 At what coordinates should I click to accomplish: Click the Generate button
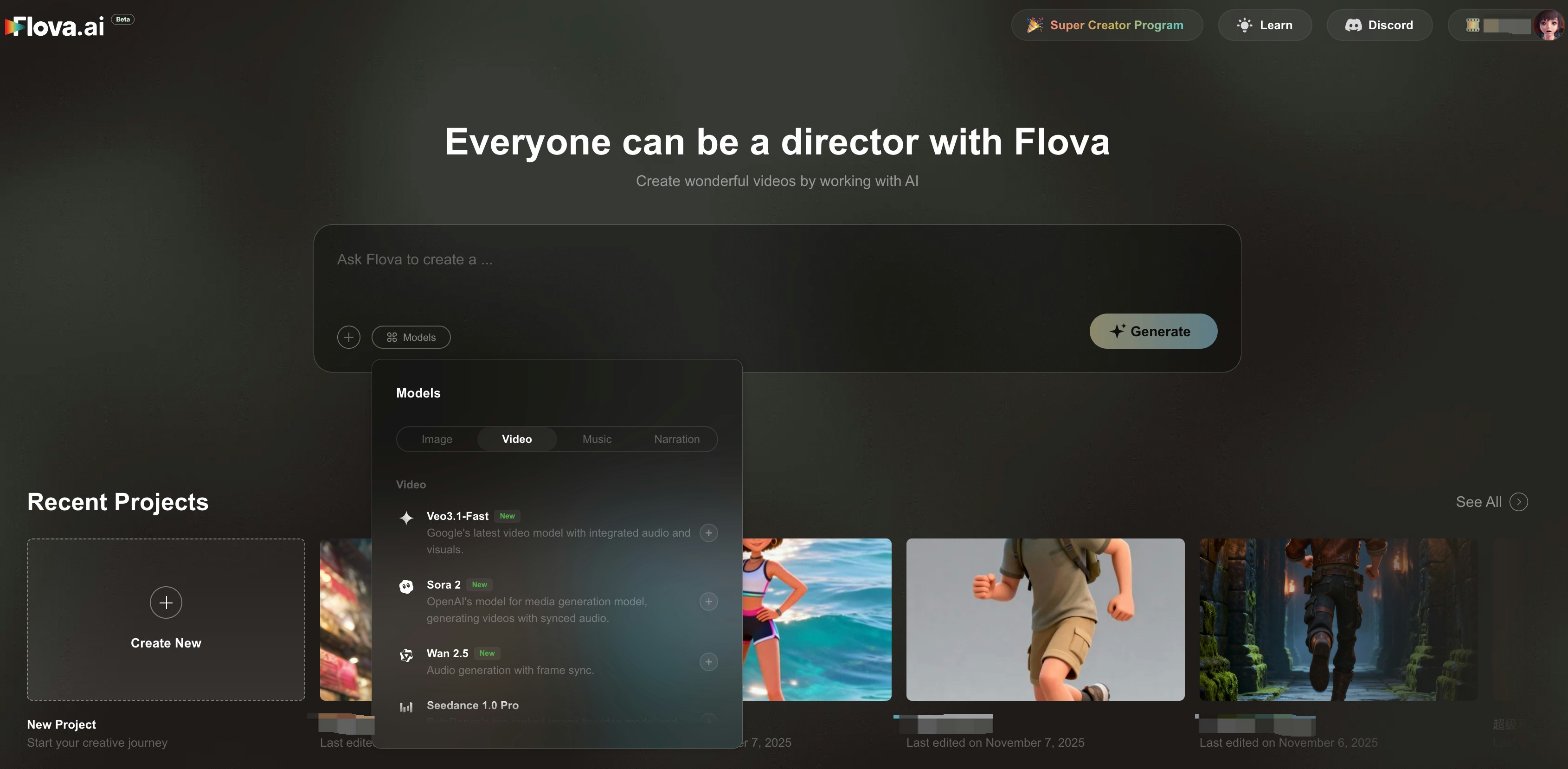[x=1153, y=331]
